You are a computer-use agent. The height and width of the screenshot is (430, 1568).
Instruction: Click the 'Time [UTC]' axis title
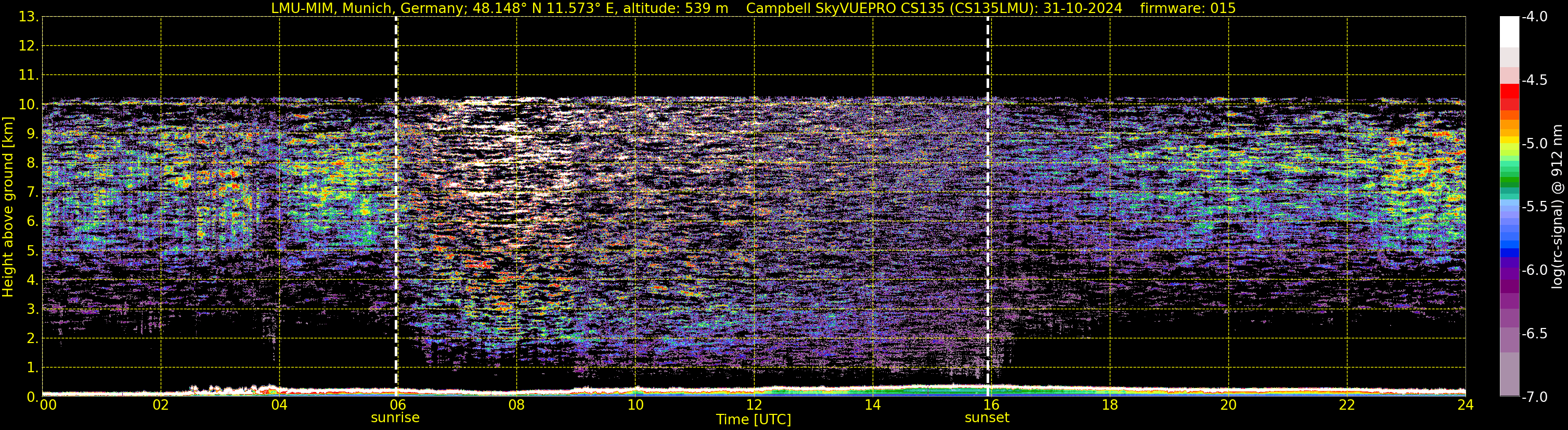(754, 420)
